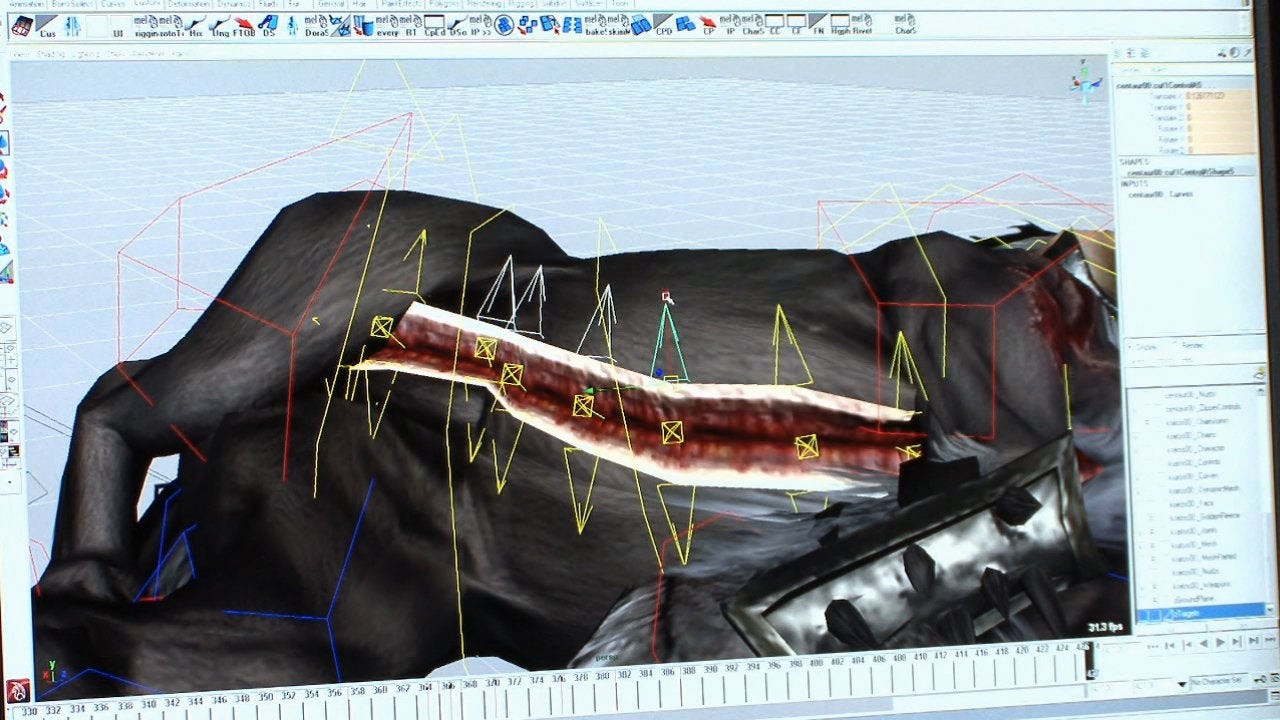The image size is (1280, 720).
Task: Click the FTOB shelf button
Action: (x=243, y=25)
